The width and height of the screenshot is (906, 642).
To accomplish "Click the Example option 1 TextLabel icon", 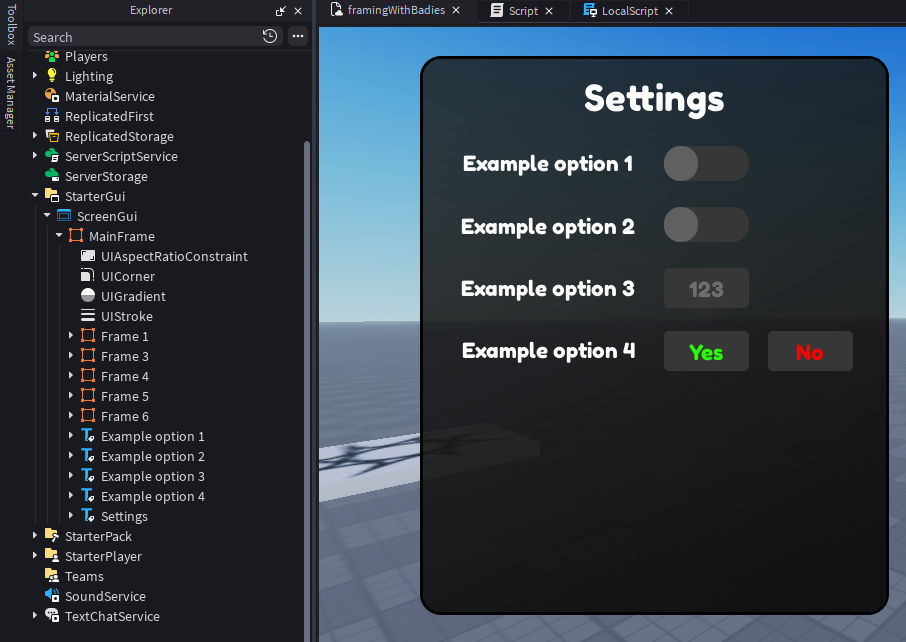I will 88,436.
